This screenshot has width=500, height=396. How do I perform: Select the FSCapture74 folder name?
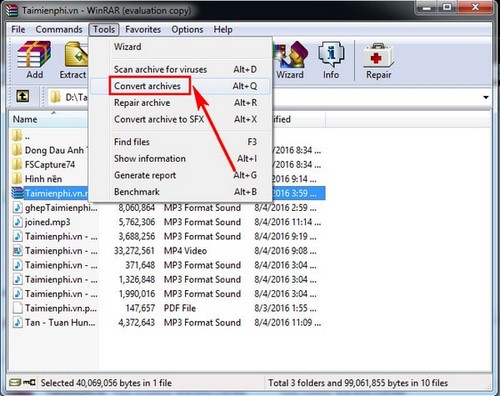50,164
